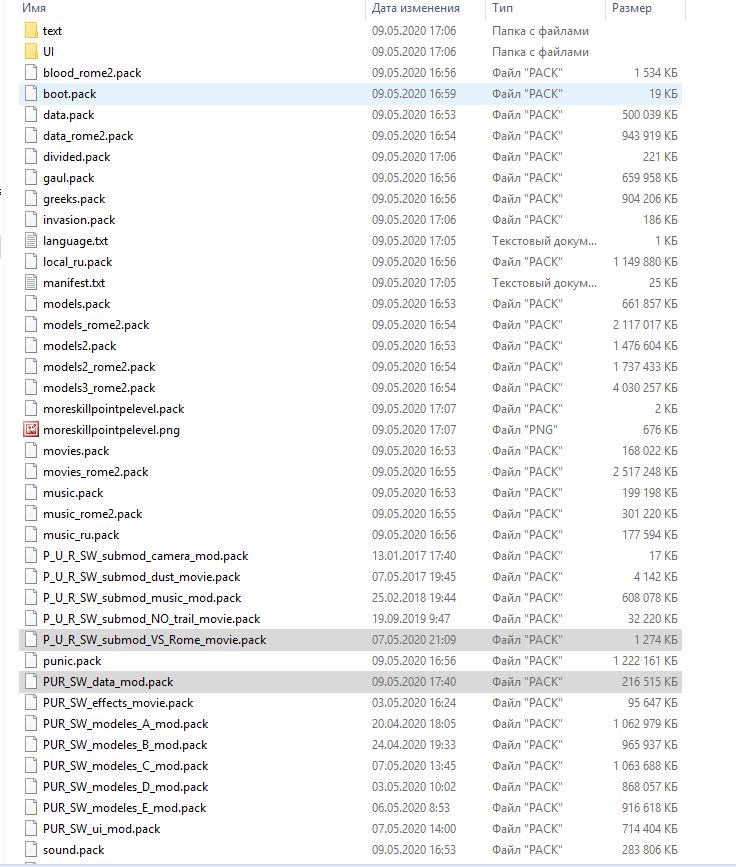Select the models2_rome2.pack file name
The height and width of the screenshot is (867, 736).
pos(99,367)
